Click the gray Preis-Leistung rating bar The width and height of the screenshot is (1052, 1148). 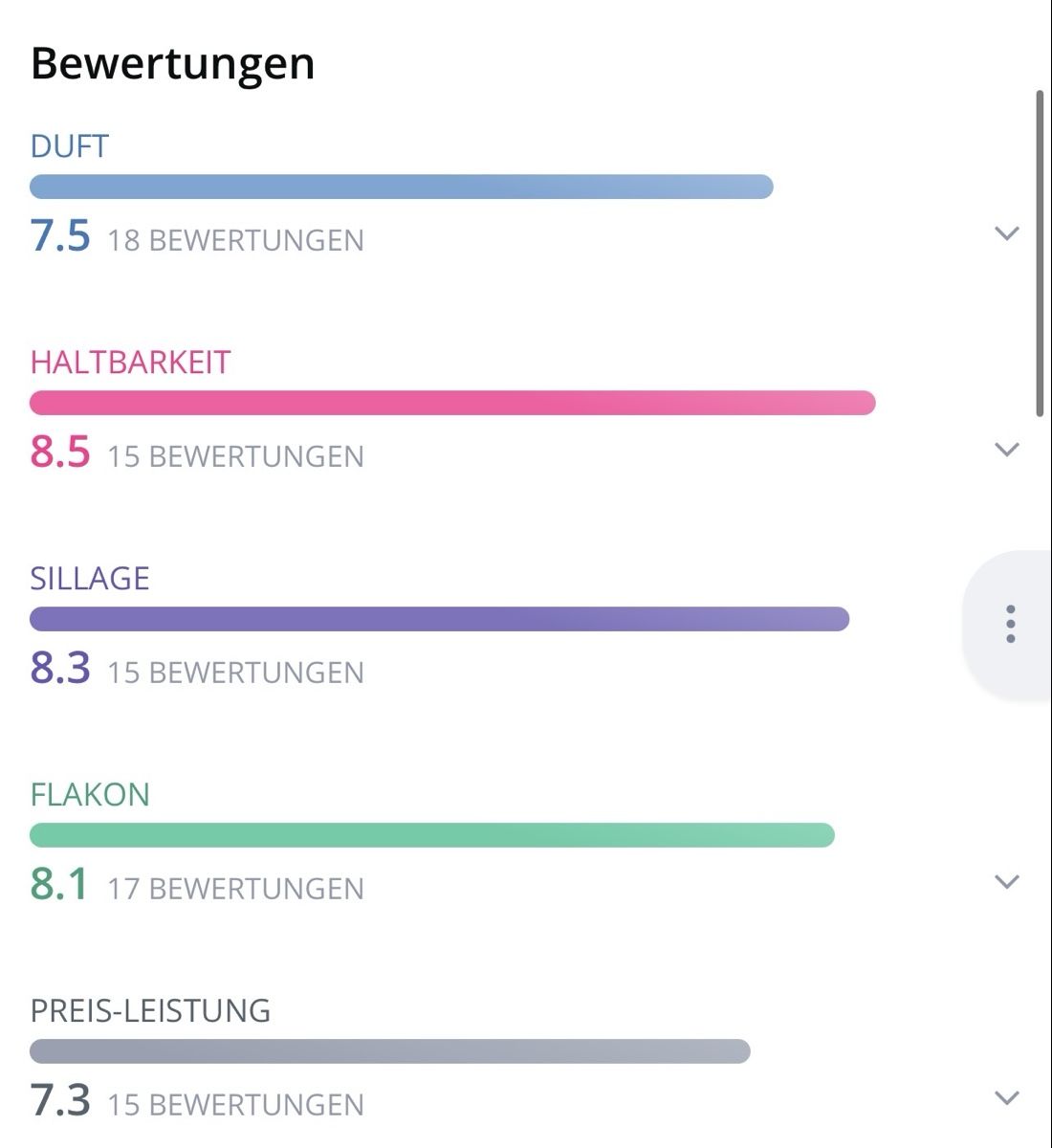pos(390,1051)
